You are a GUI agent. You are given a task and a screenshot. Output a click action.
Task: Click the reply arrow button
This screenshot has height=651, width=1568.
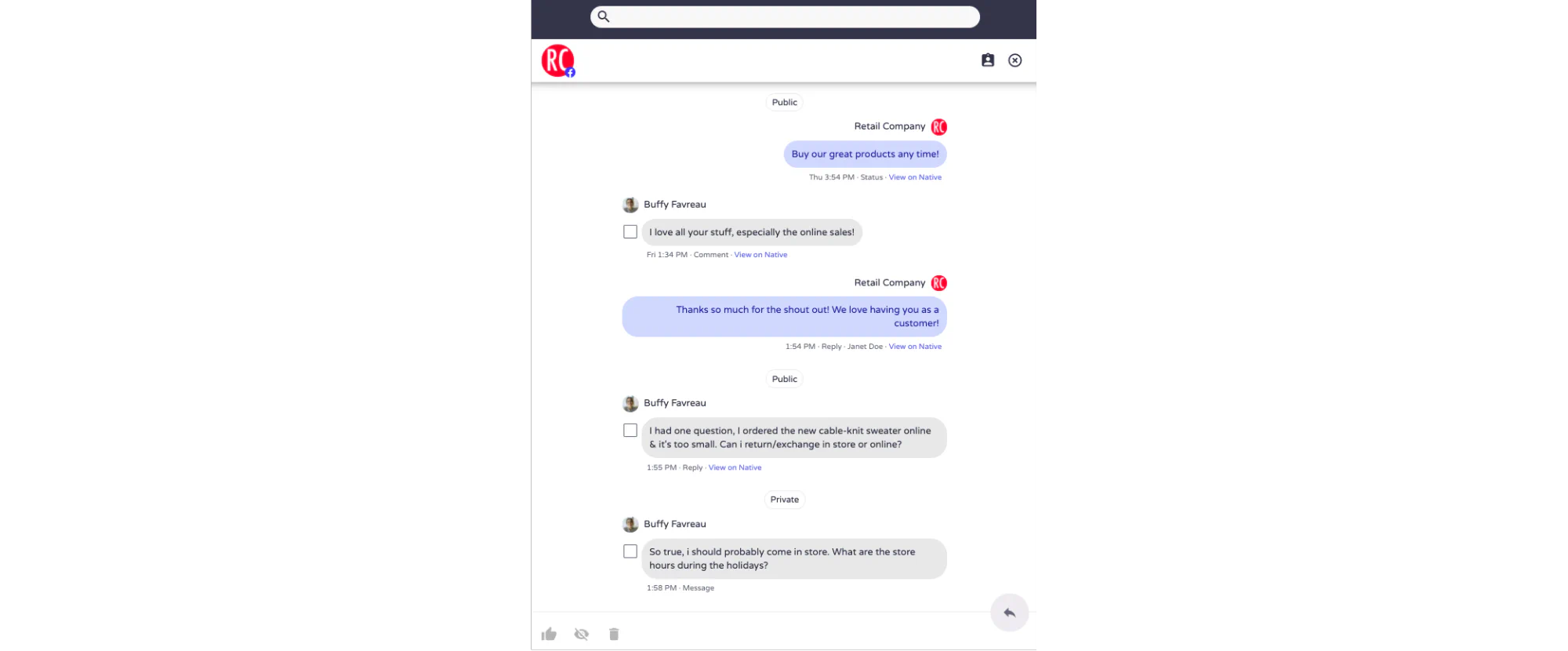(x=1009, y=613)
